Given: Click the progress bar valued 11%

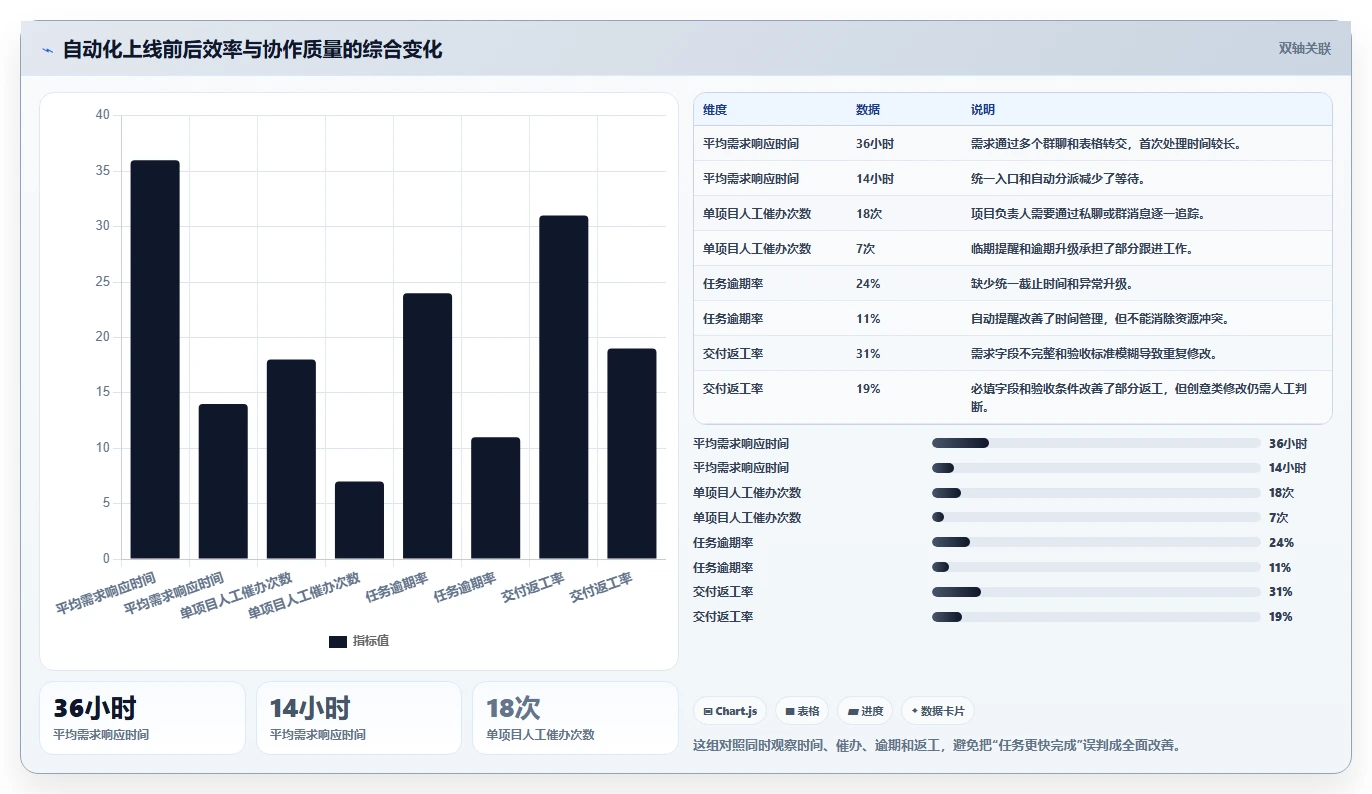Looking at the screenshot, I should click(1096, 567).
